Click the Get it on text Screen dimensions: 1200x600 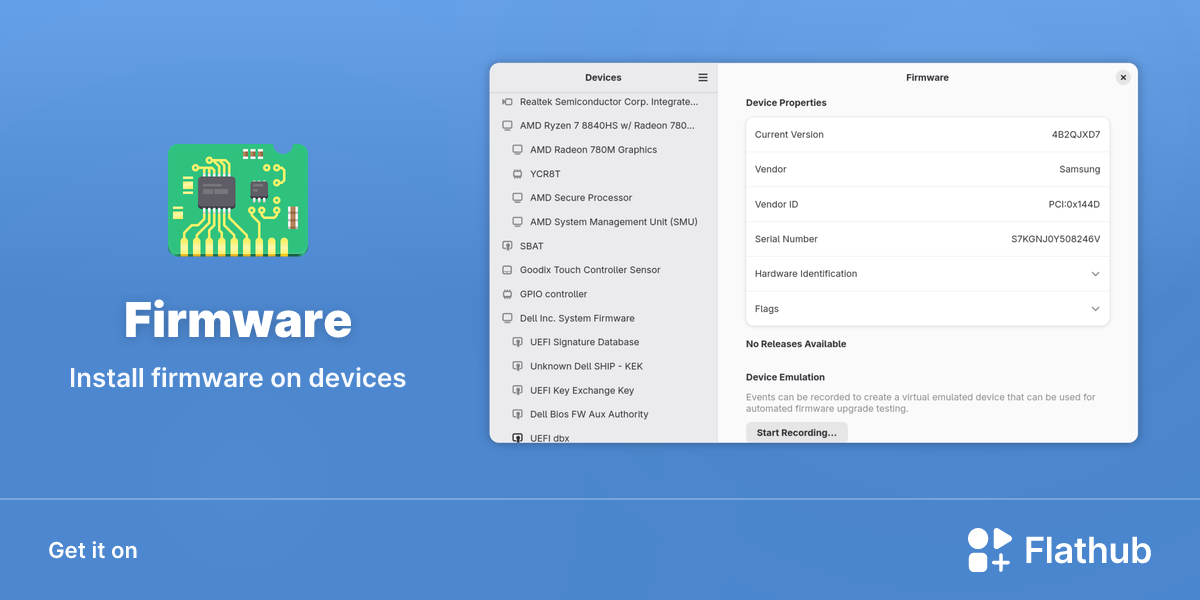[x=93, y=550]
